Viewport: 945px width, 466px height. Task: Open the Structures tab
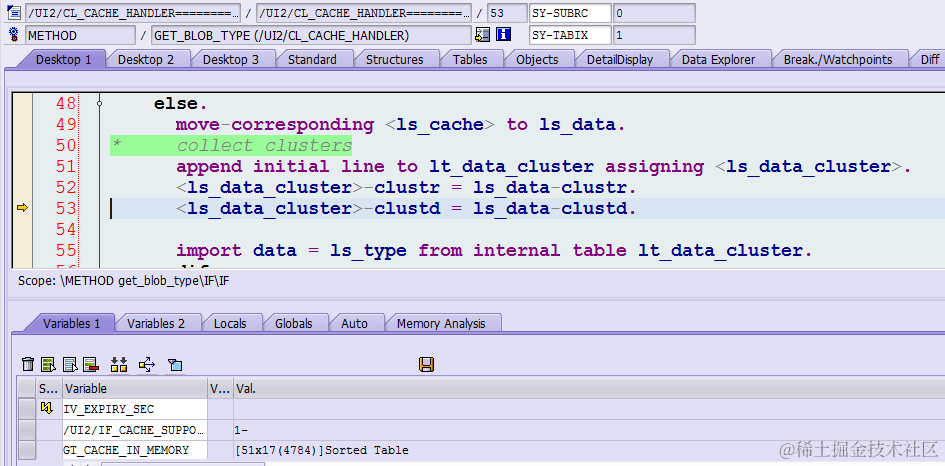point(395,60)
